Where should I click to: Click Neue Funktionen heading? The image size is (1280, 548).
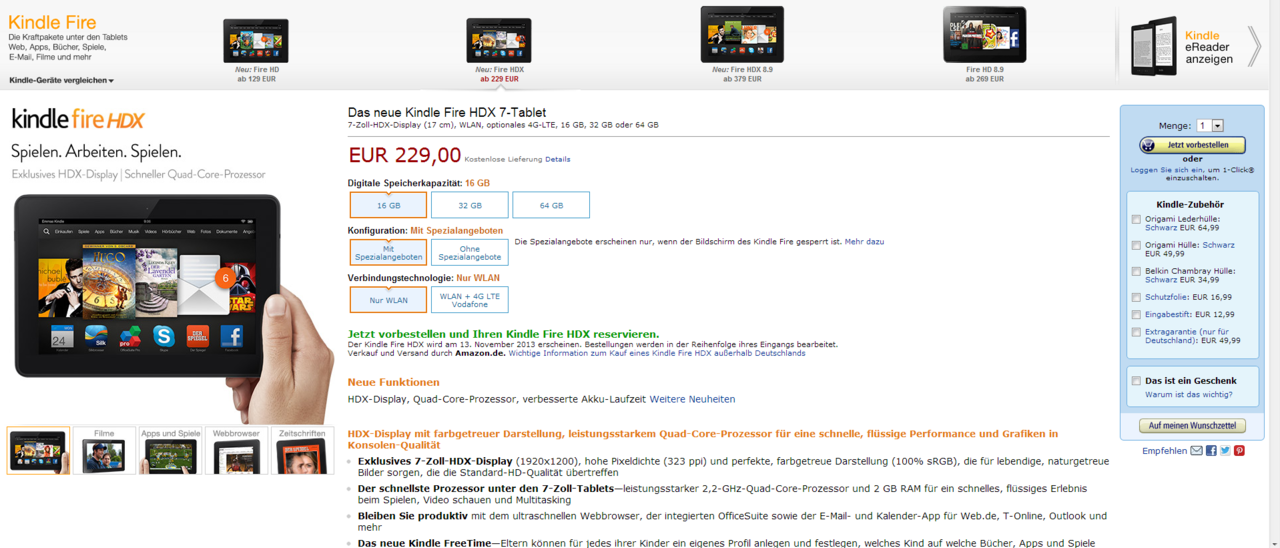click(393, 382)
